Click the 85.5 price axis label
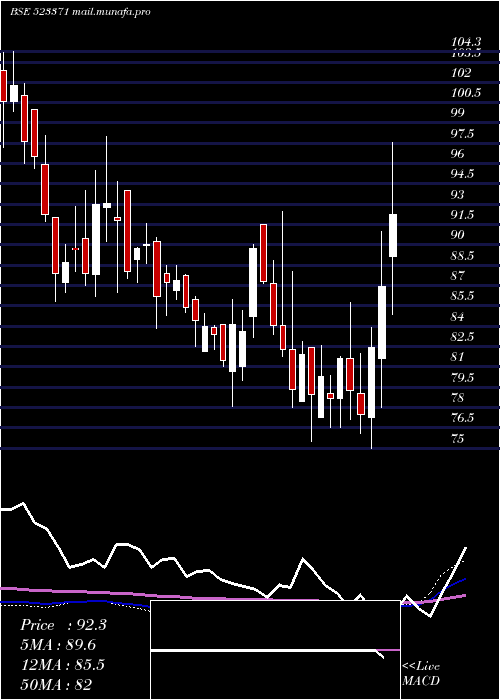 (462, 296)
